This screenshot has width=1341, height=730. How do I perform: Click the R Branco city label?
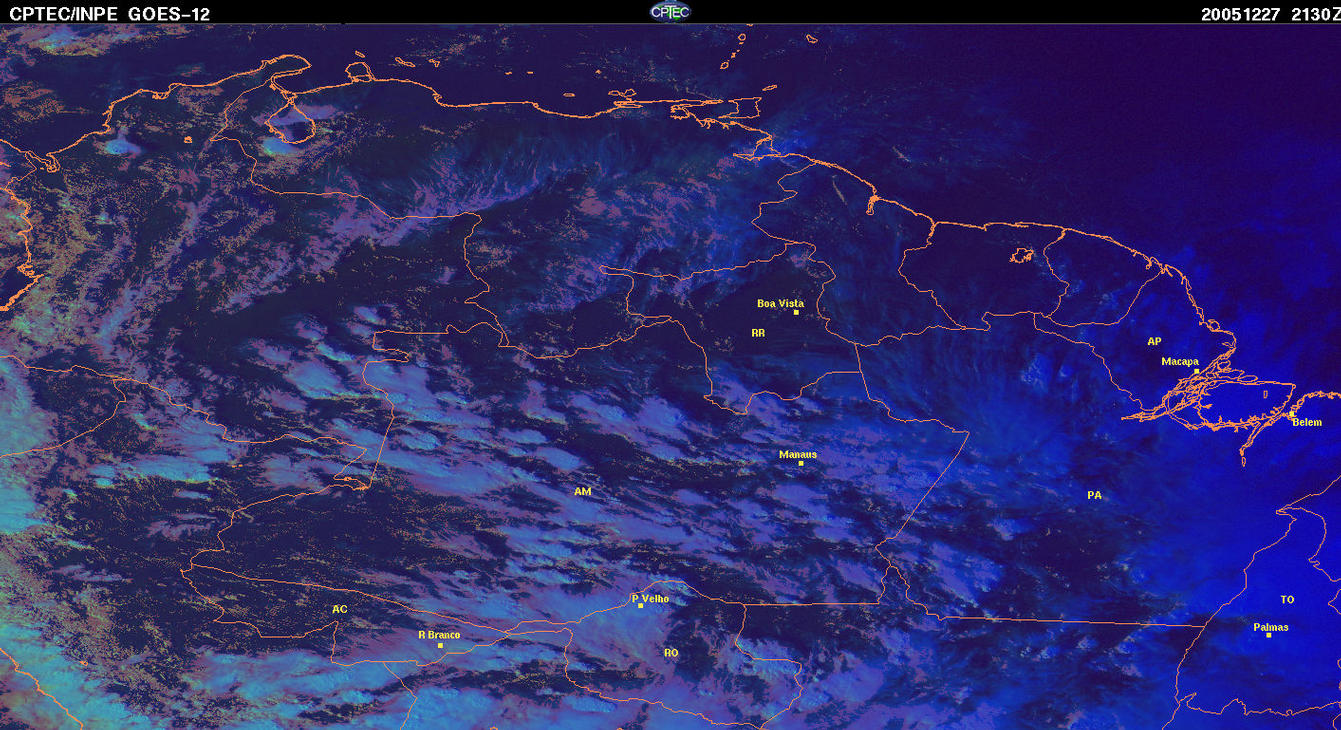tap(438, 634)
